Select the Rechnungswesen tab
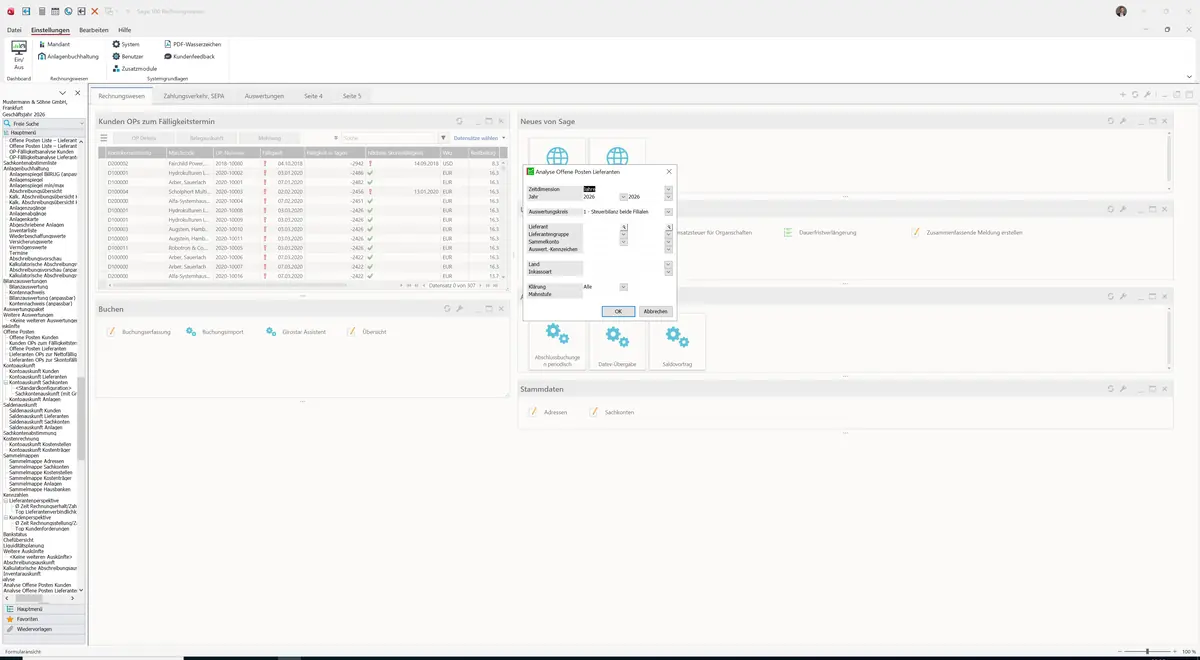This screenshot has width=1200, height=660. click(x=121, y=96)
